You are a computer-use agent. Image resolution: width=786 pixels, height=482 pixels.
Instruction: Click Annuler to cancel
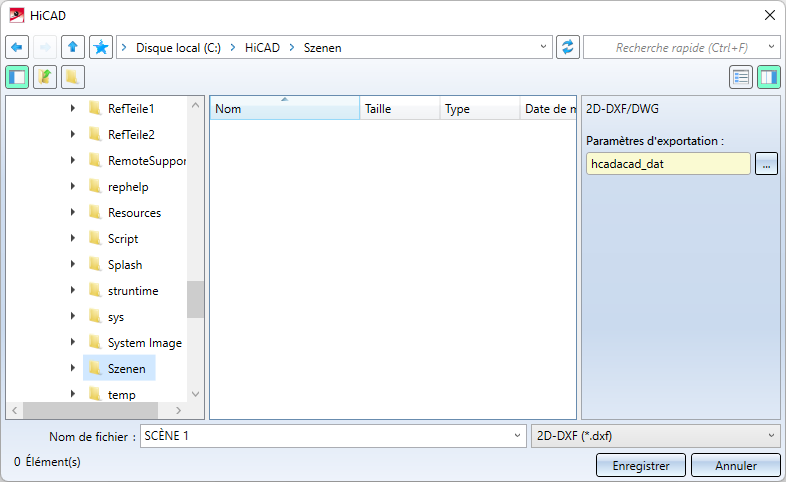(736, 465)
